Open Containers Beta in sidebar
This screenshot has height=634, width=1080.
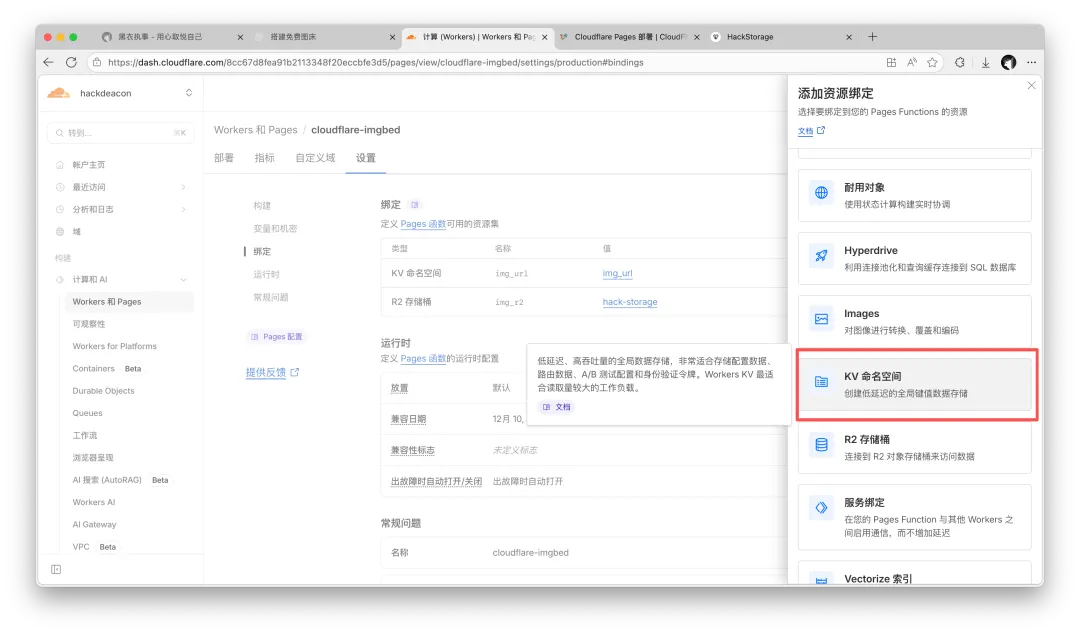tap(107, 369)
